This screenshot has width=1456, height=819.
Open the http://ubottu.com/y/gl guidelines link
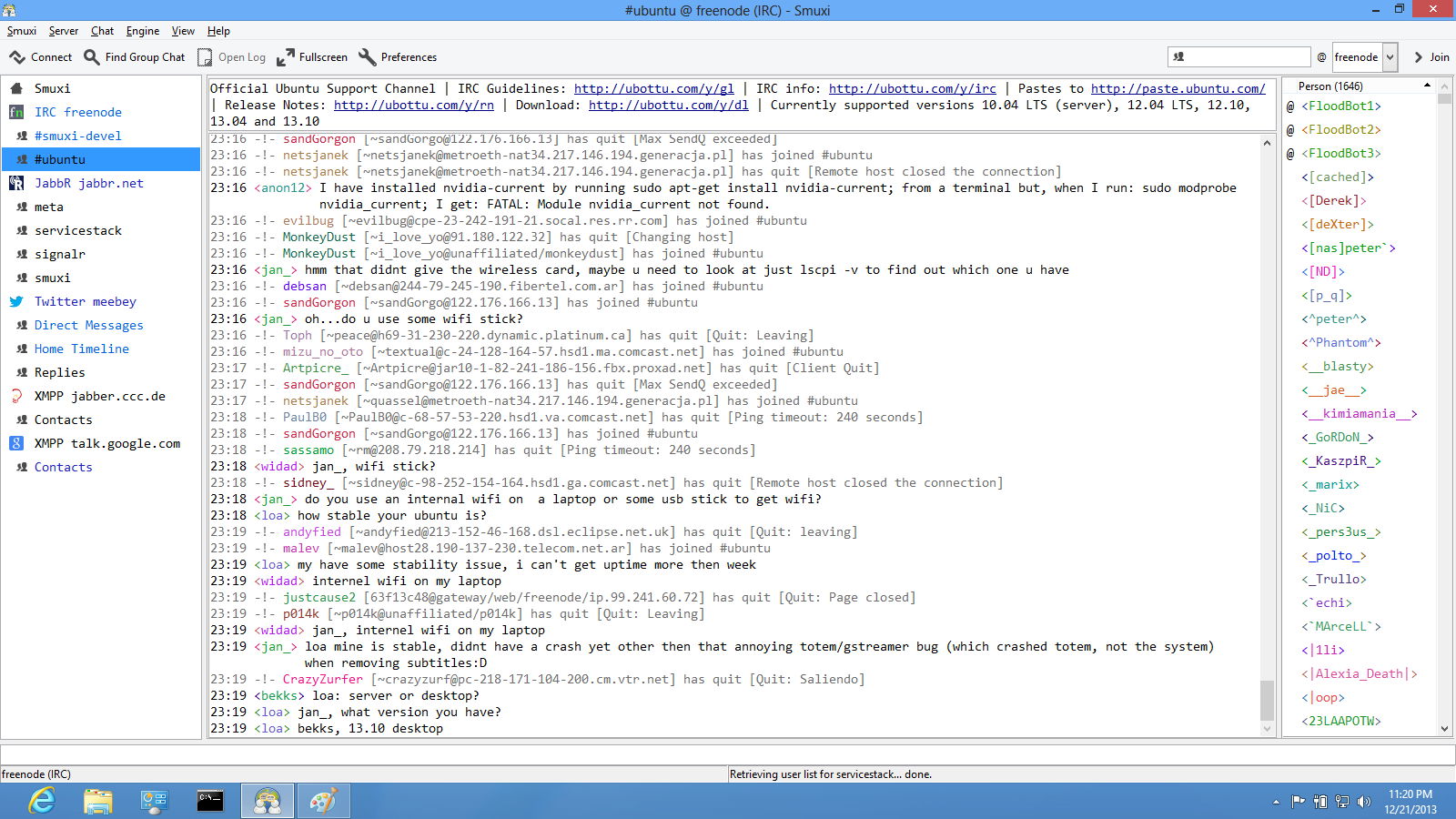654,88
